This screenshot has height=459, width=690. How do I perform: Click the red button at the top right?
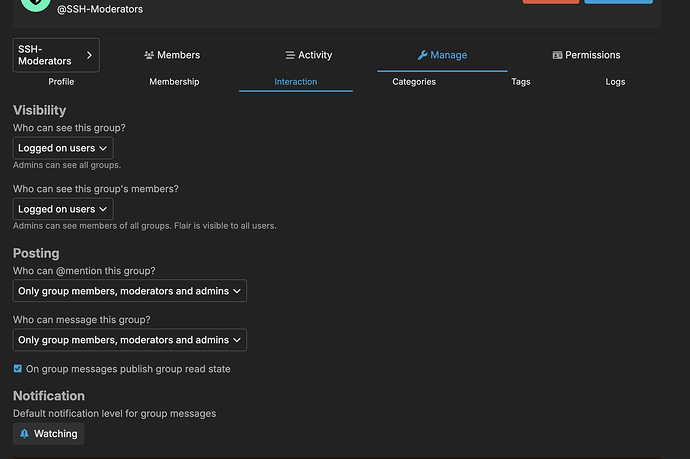[551, 2]
